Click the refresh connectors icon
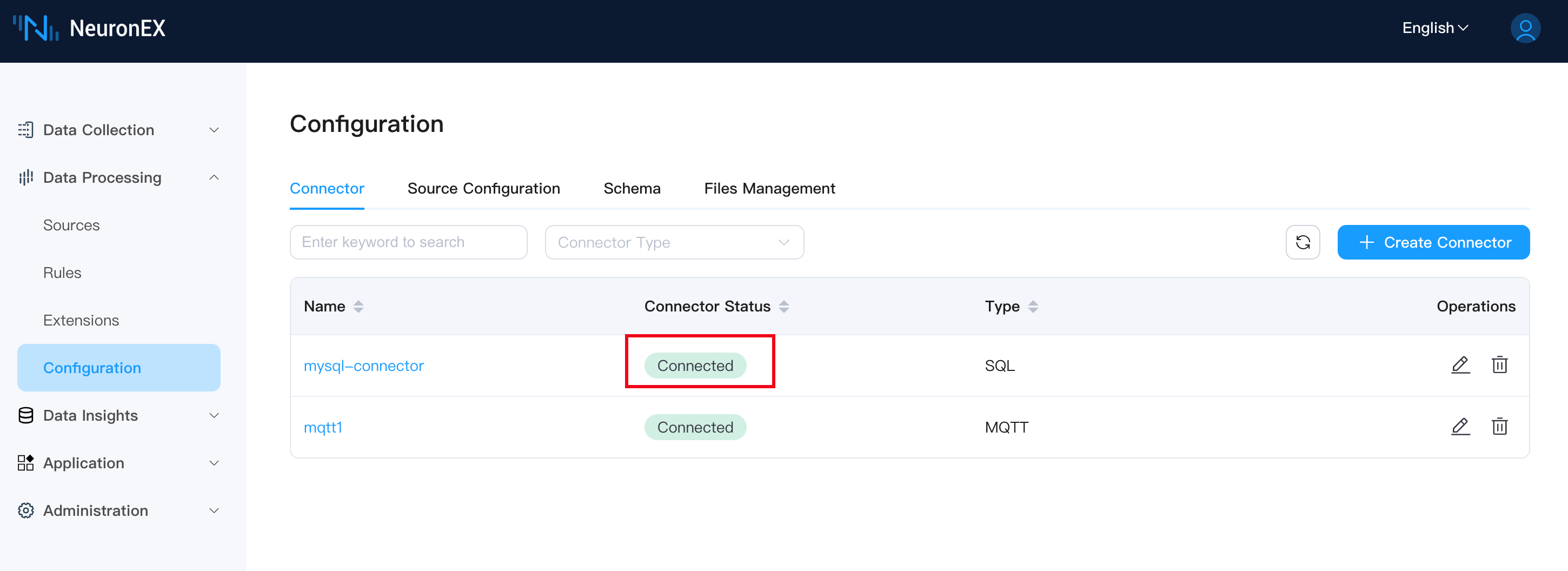This screenshot has height=571, width=1568. pyautogui.click(x=1303, y=242)
